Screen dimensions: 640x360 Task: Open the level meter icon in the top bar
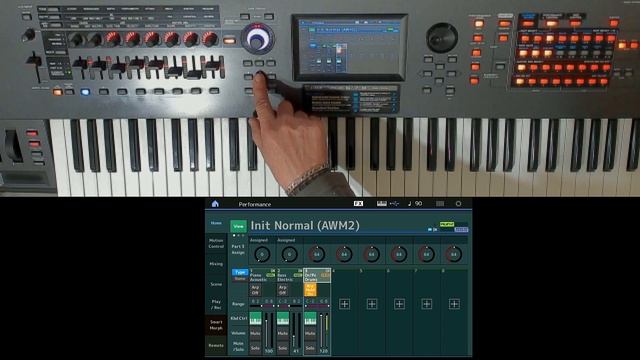coord(440,204)
